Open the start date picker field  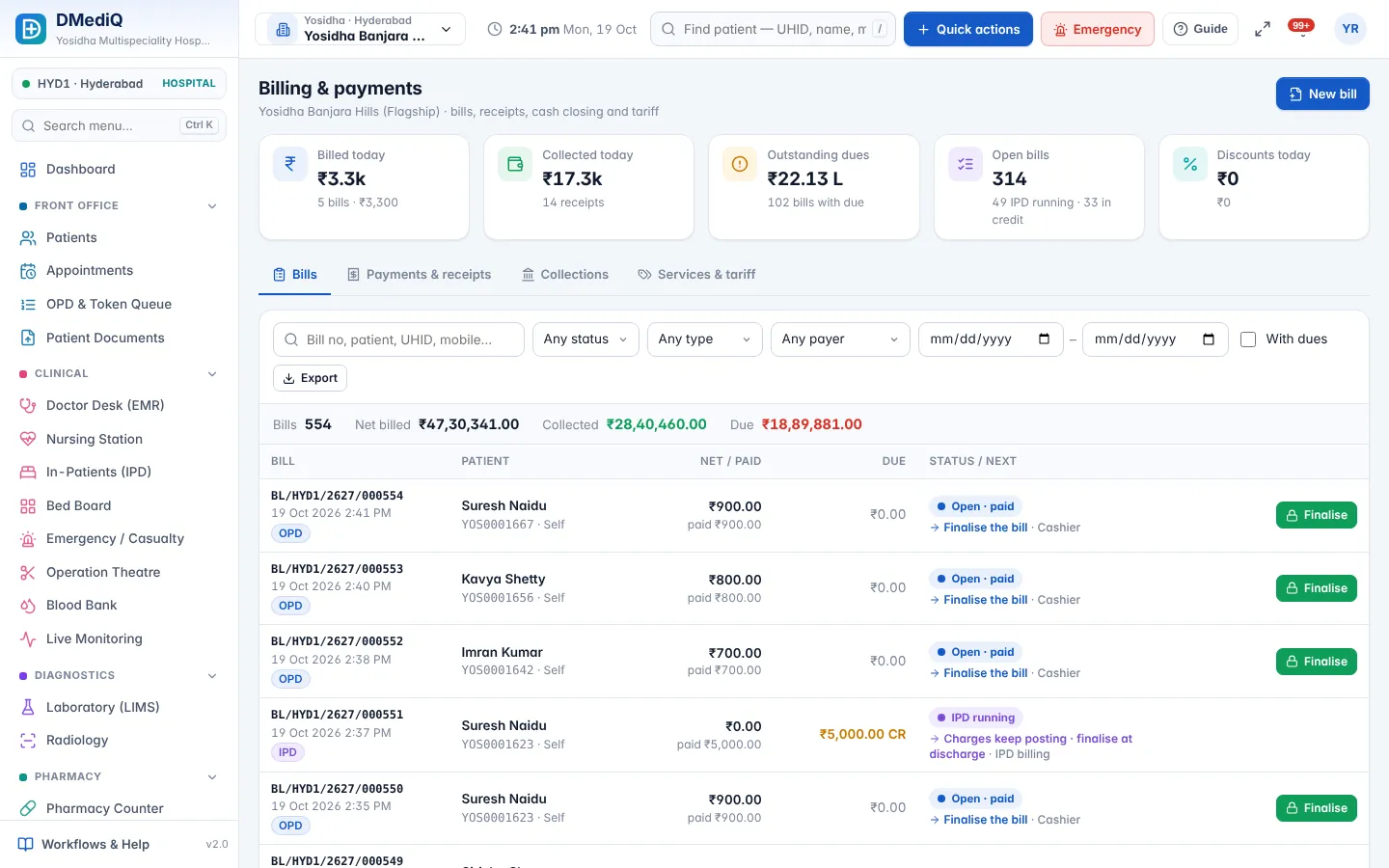tap(991, 339)
